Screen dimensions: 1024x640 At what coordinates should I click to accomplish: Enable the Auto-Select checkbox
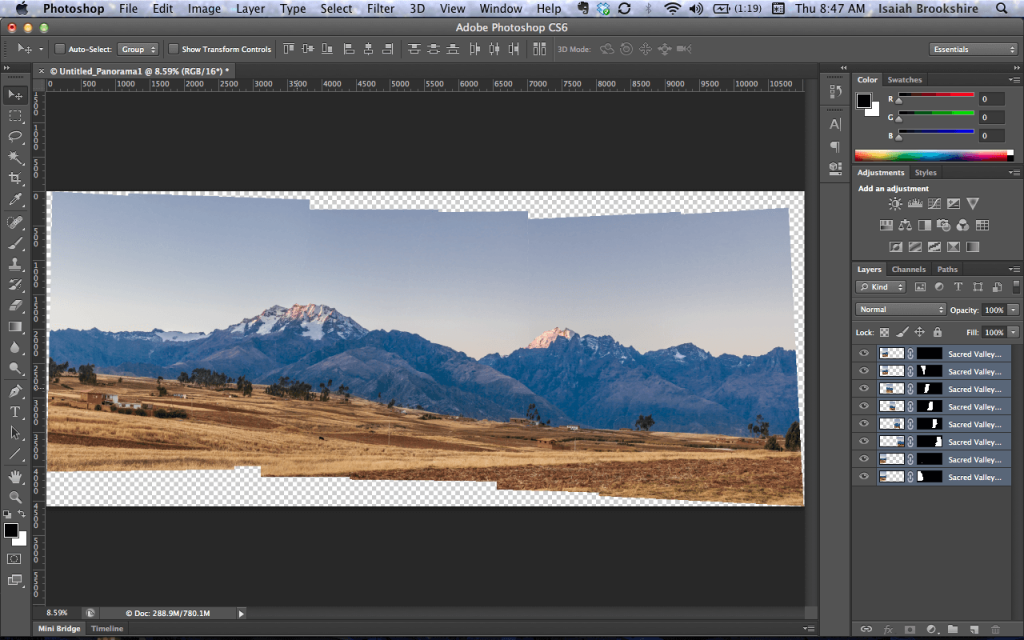(x=60, y=49)
